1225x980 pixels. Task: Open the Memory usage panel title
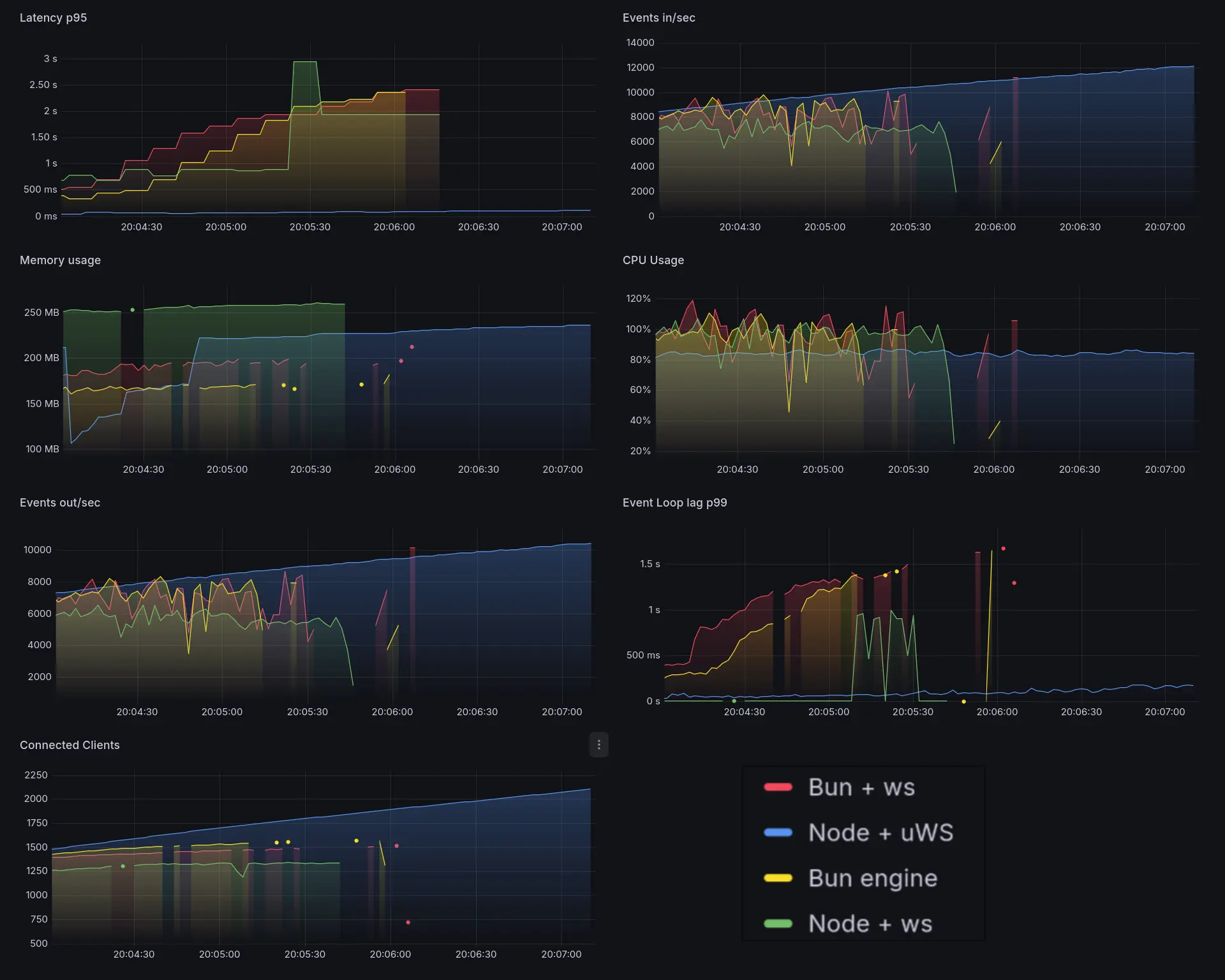click(x=60, y=260)
